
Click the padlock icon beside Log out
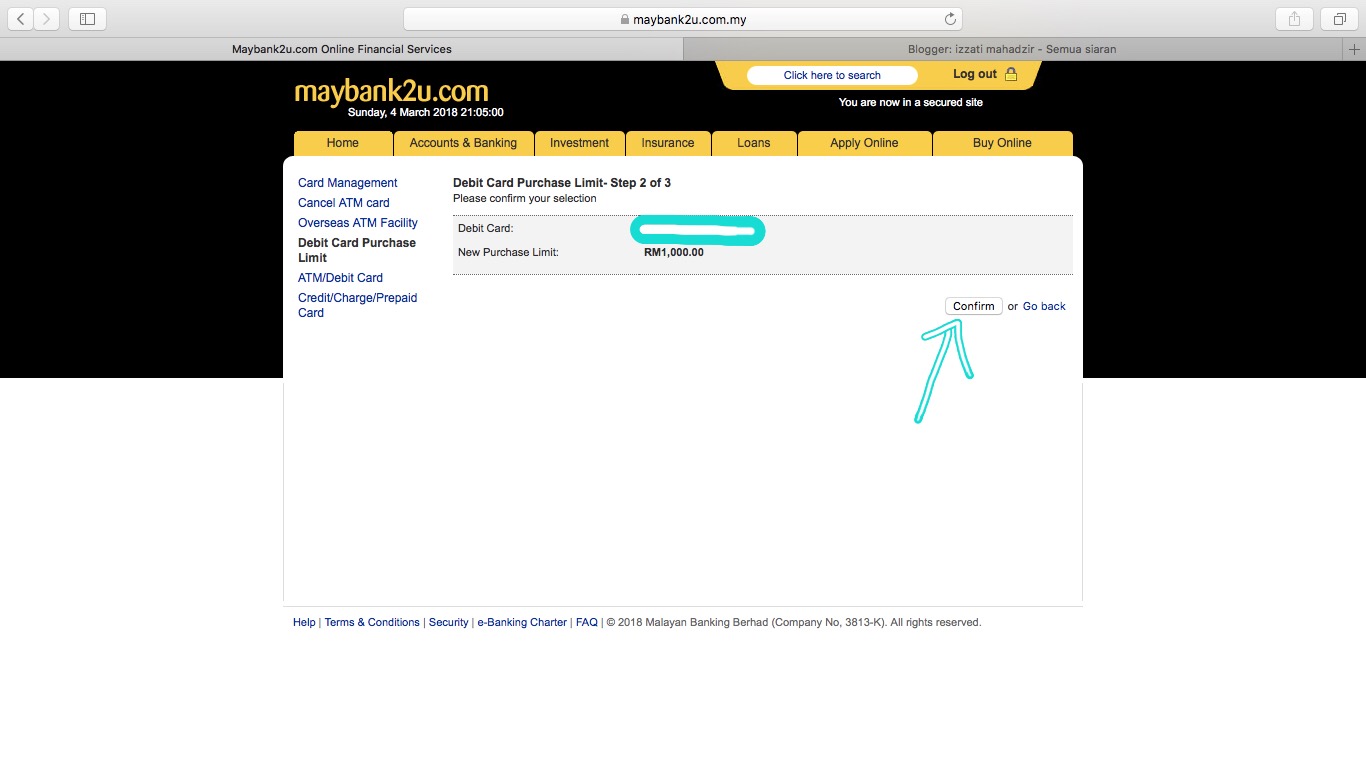tap(1011, 74)
